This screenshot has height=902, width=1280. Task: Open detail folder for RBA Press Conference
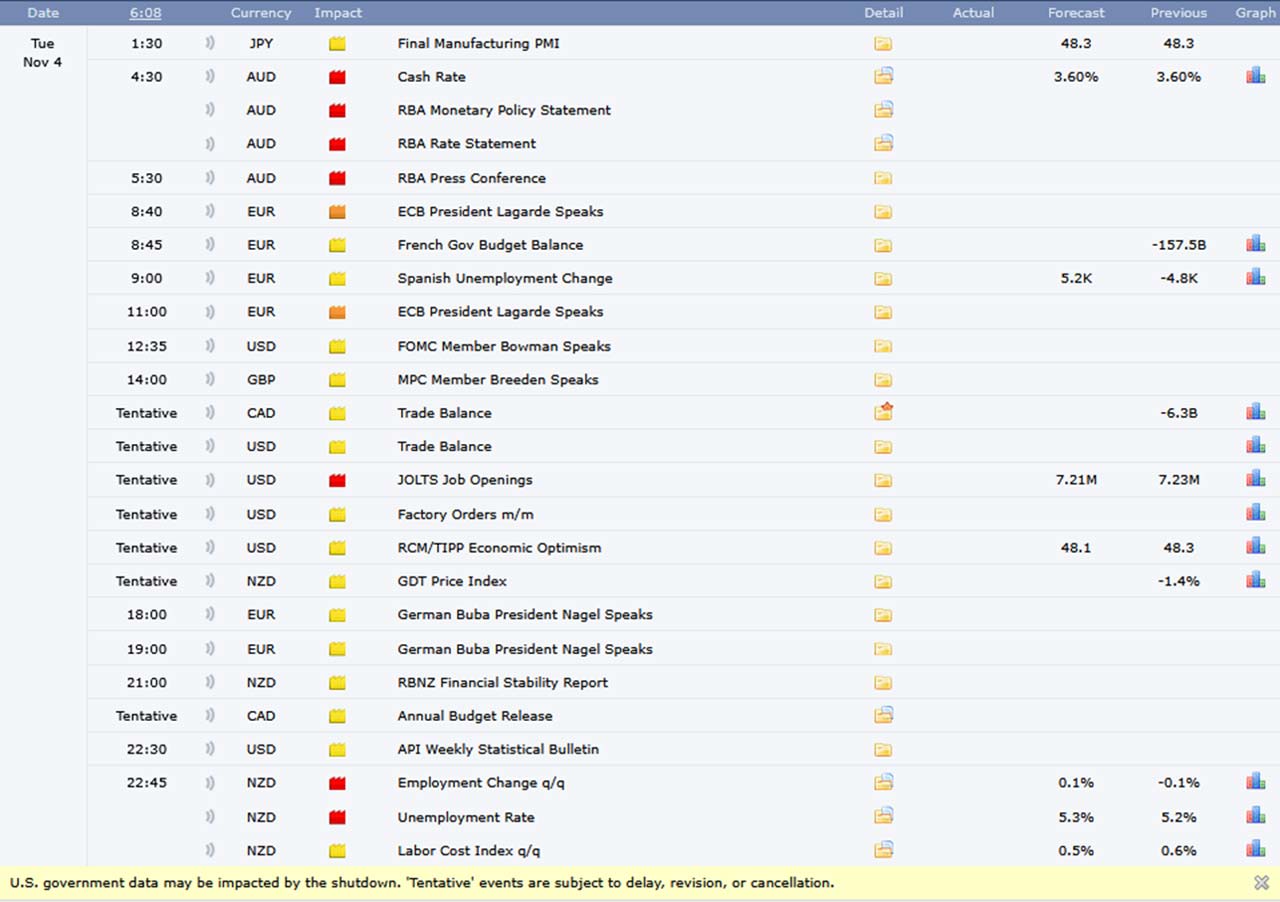(x=883, y=178)
